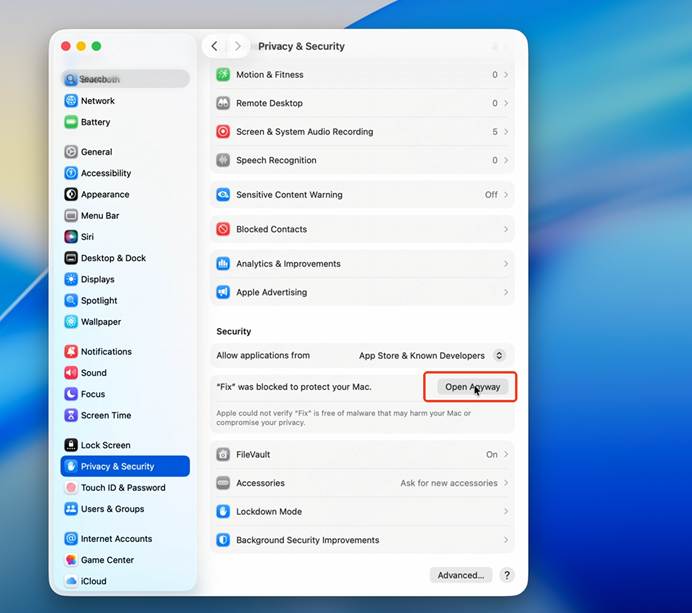
Task: Select Privacy & Security in sidebar
Action: tap(125, 466)
